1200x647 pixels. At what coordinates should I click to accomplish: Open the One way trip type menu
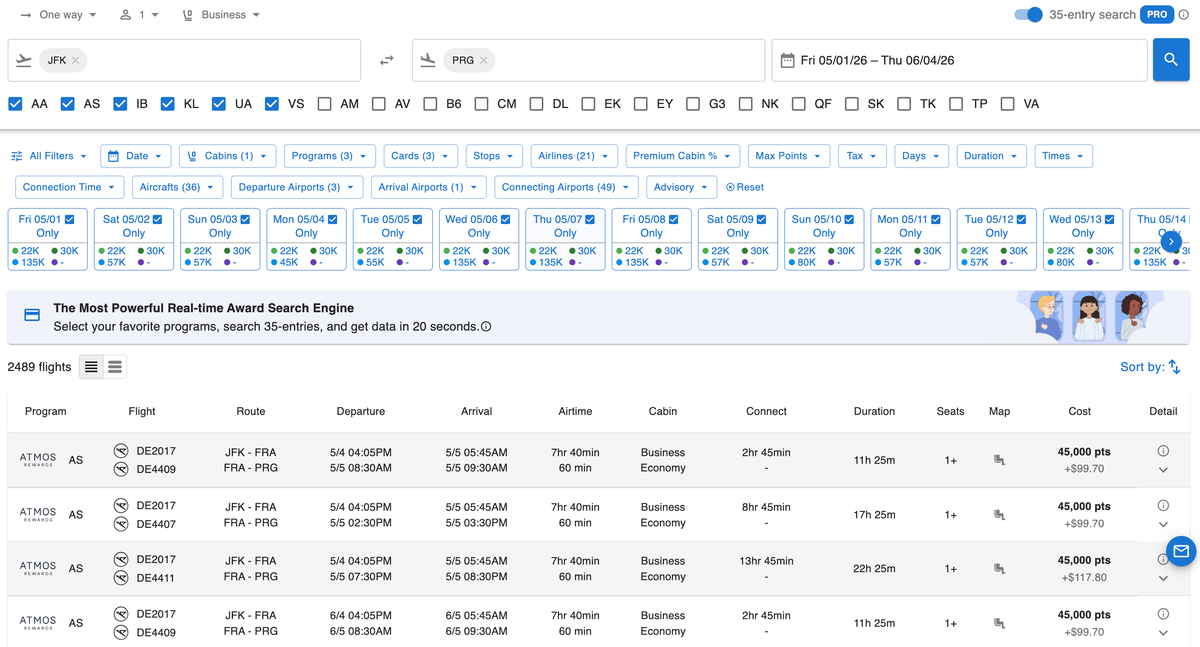coord(58,14)
